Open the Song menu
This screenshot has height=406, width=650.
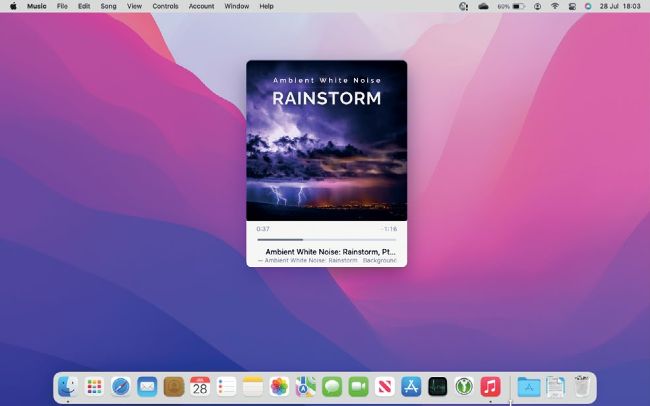[108, 6]
